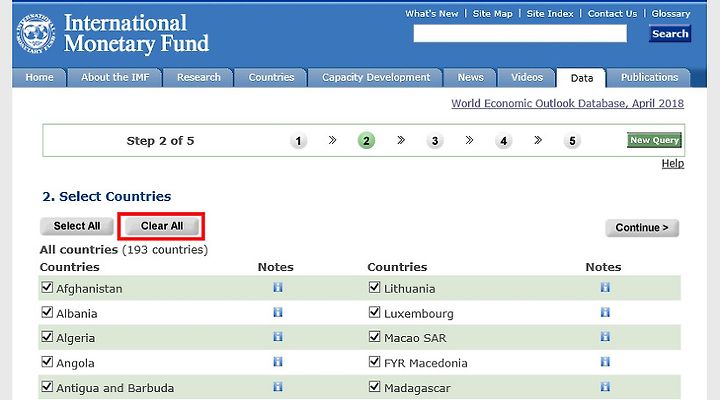Screen dimensions: 720x400
Task: Uncheck the Luxembourg checkbox
Action: [x=374, y=312]
